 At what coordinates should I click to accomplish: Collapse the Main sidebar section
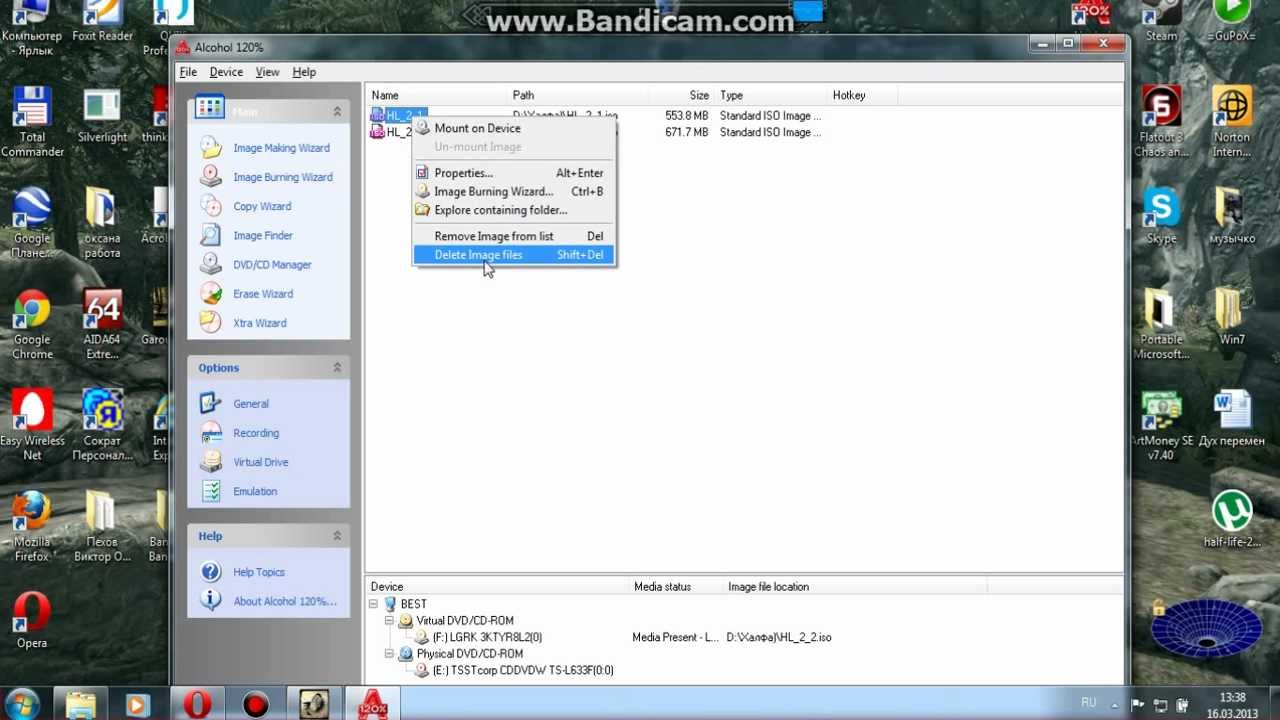coord(337,111)
